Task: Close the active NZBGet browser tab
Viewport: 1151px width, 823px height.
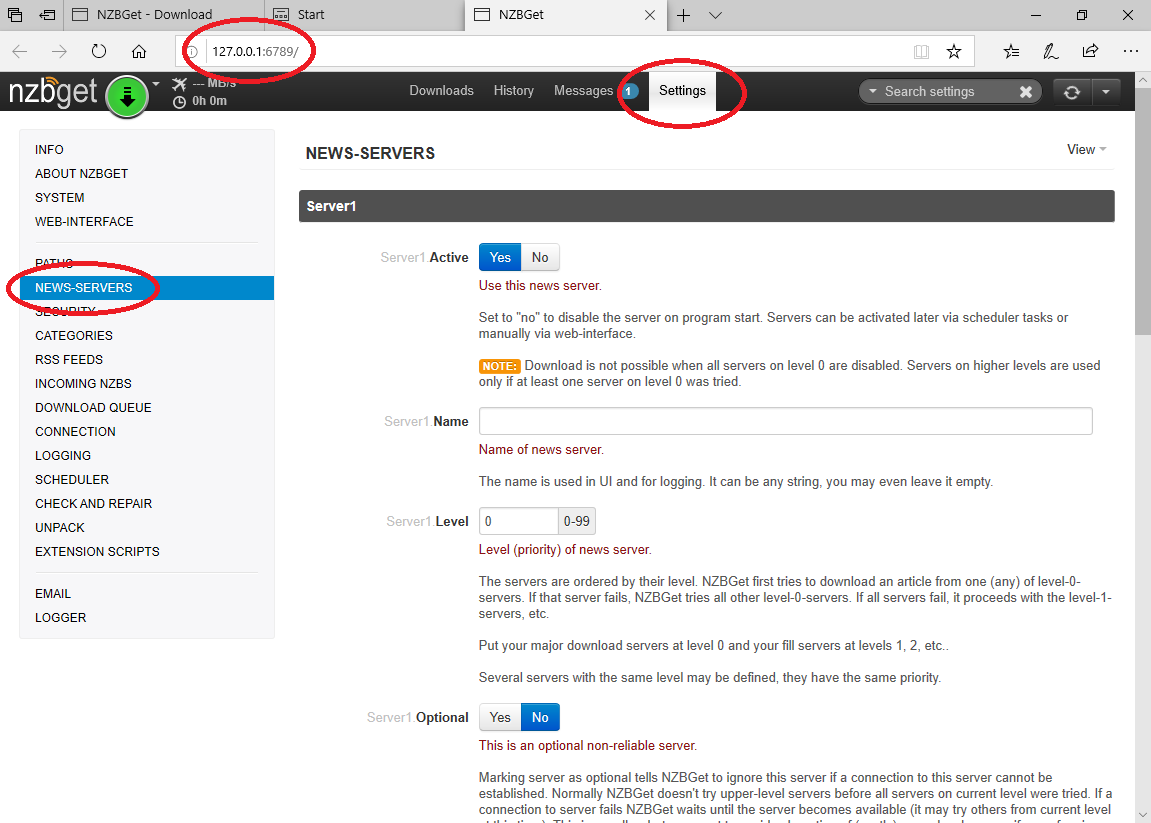Action: tap(650, 15)
